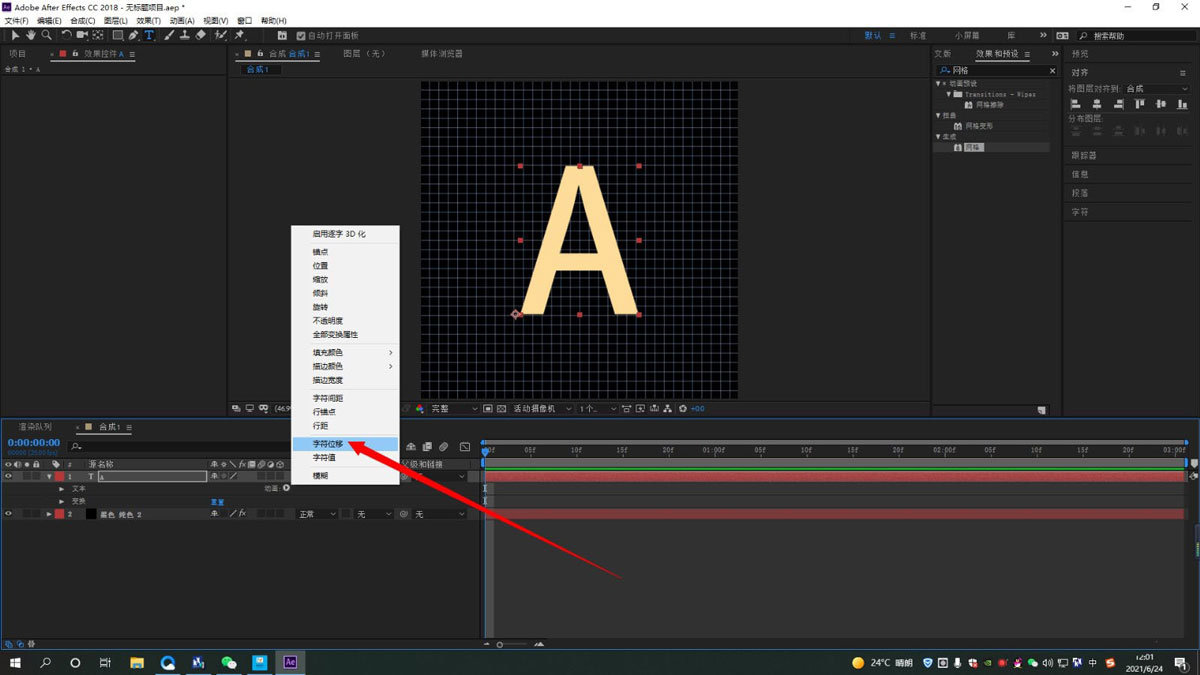Switch to the 标准 workspace

(917, 36)
